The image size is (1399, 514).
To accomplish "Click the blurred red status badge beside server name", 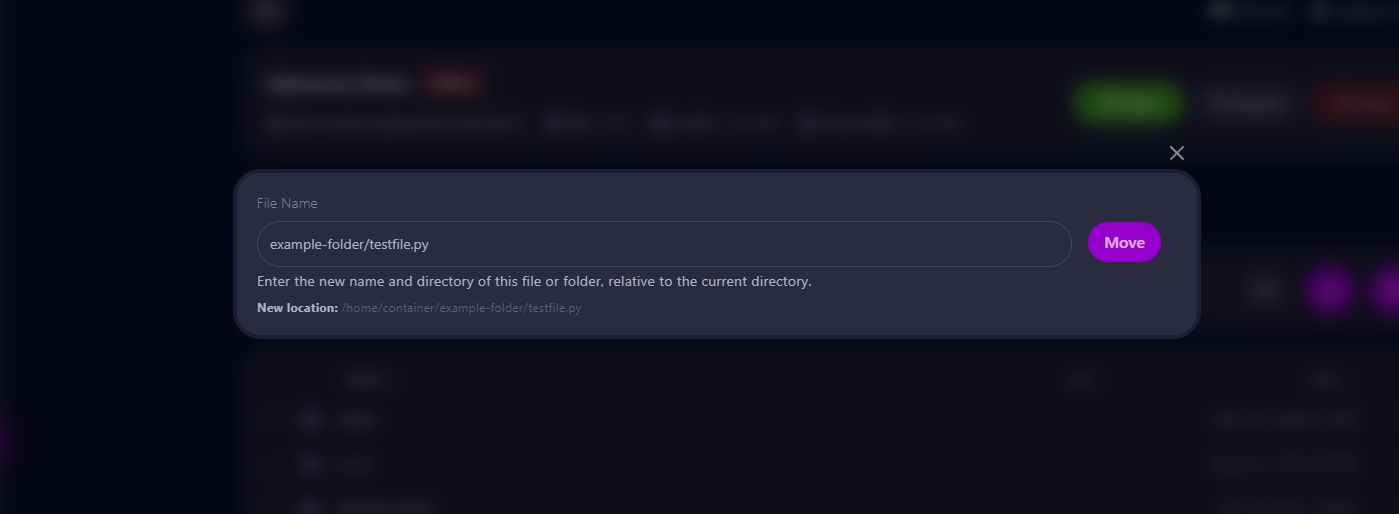I will point(454,84).
